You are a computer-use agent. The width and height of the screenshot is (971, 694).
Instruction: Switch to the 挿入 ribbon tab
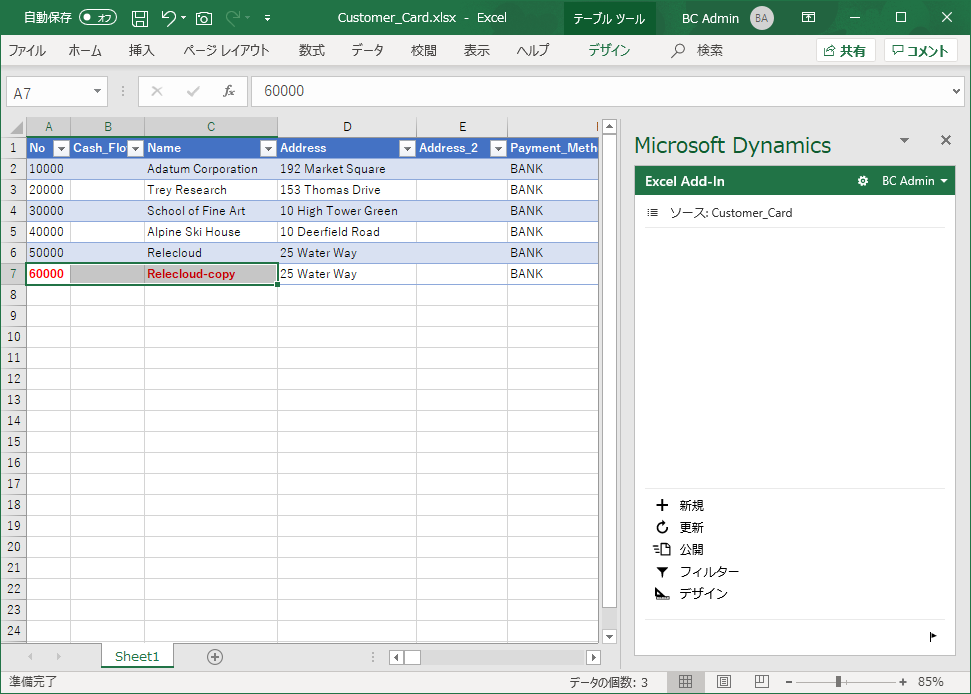coord(141,51)
